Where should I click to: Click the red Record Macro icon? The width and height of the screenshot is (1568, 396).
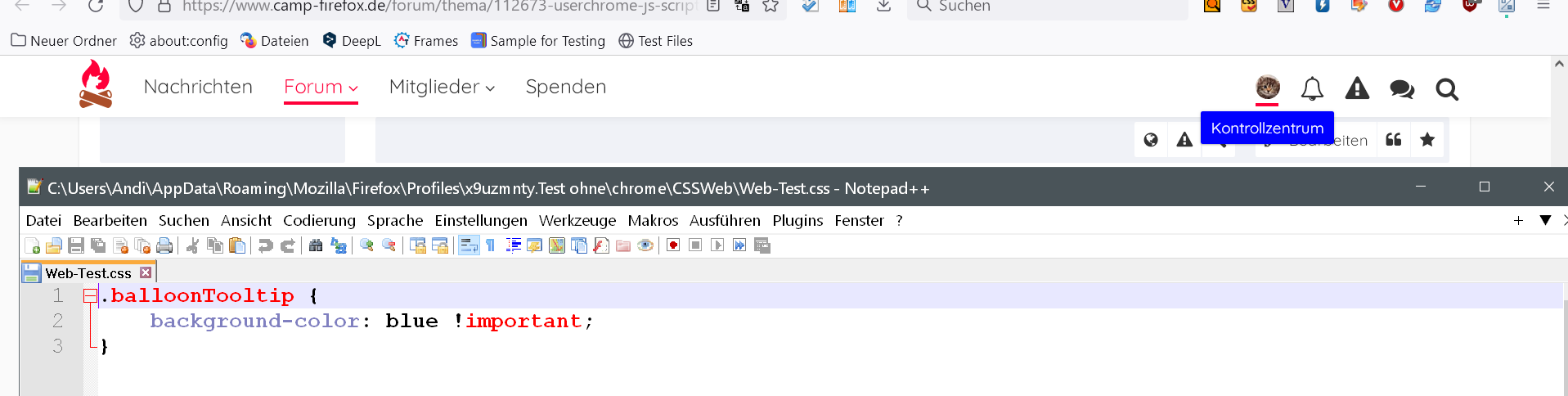(x=673, y=245)
